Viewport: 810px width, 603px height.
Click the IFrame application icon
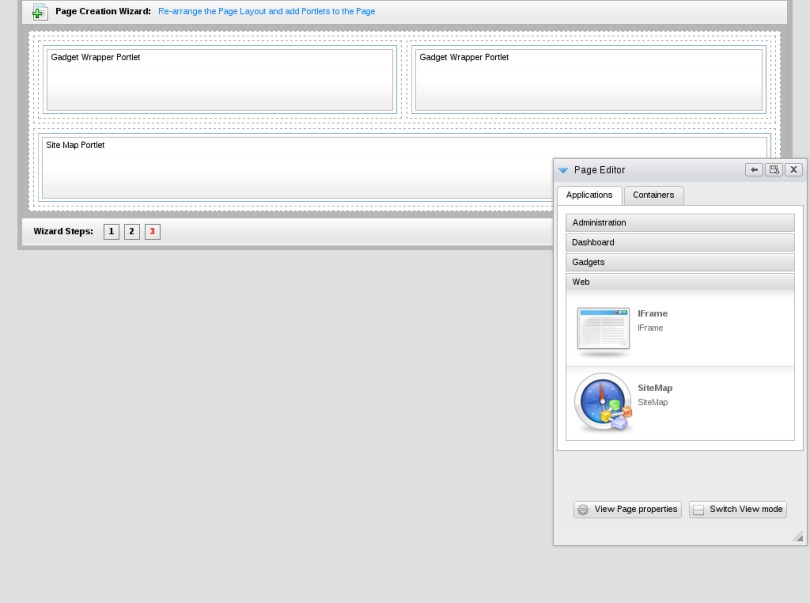click(603, 331)
